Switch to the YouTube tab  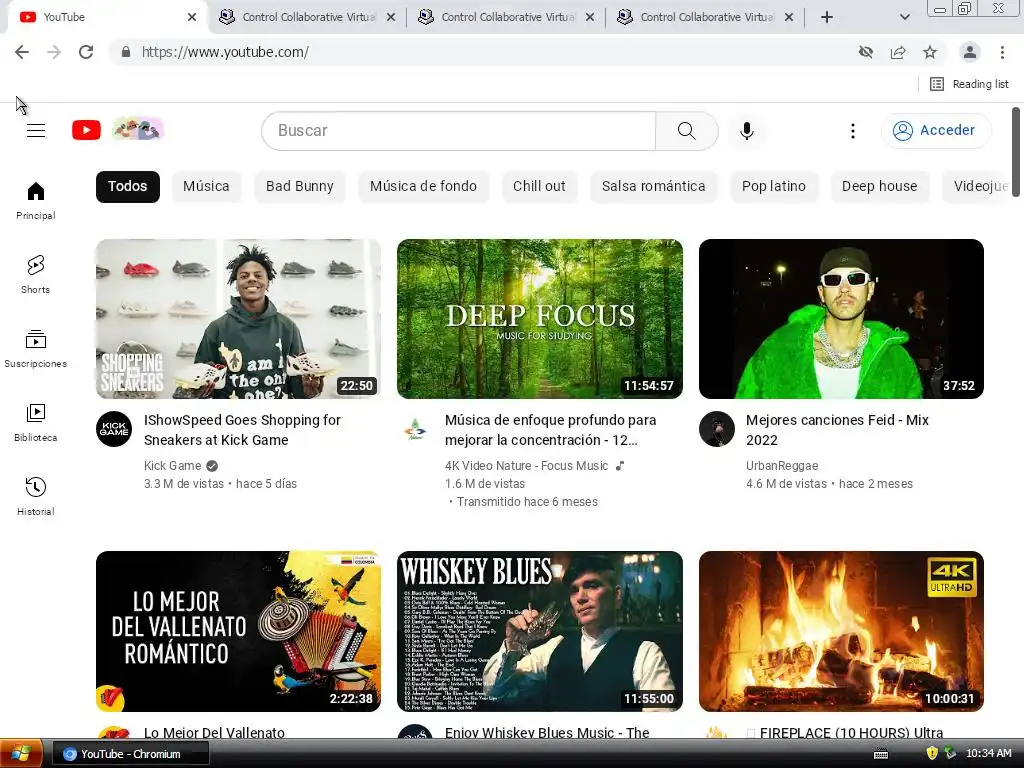[x=104, y=17]
